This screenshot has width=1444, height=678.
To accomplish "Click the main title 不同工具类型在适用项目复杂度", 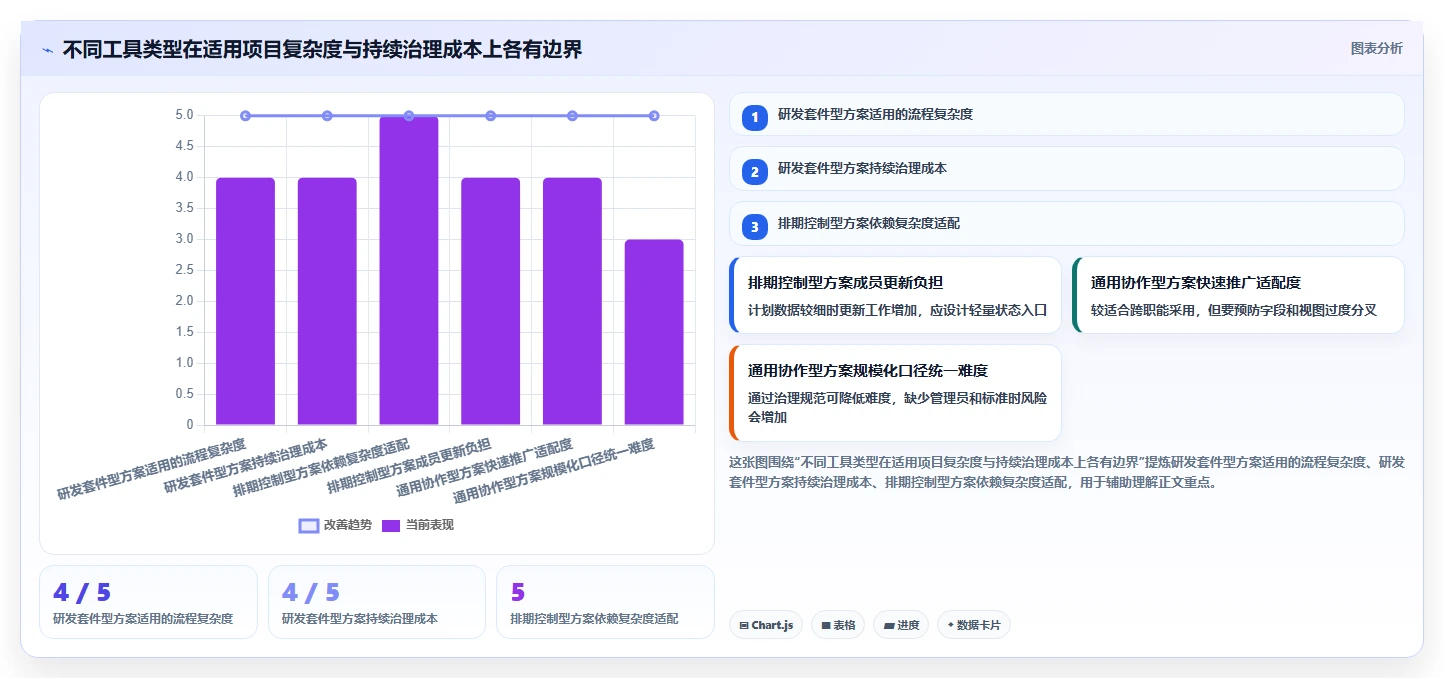I will [322, 49].
